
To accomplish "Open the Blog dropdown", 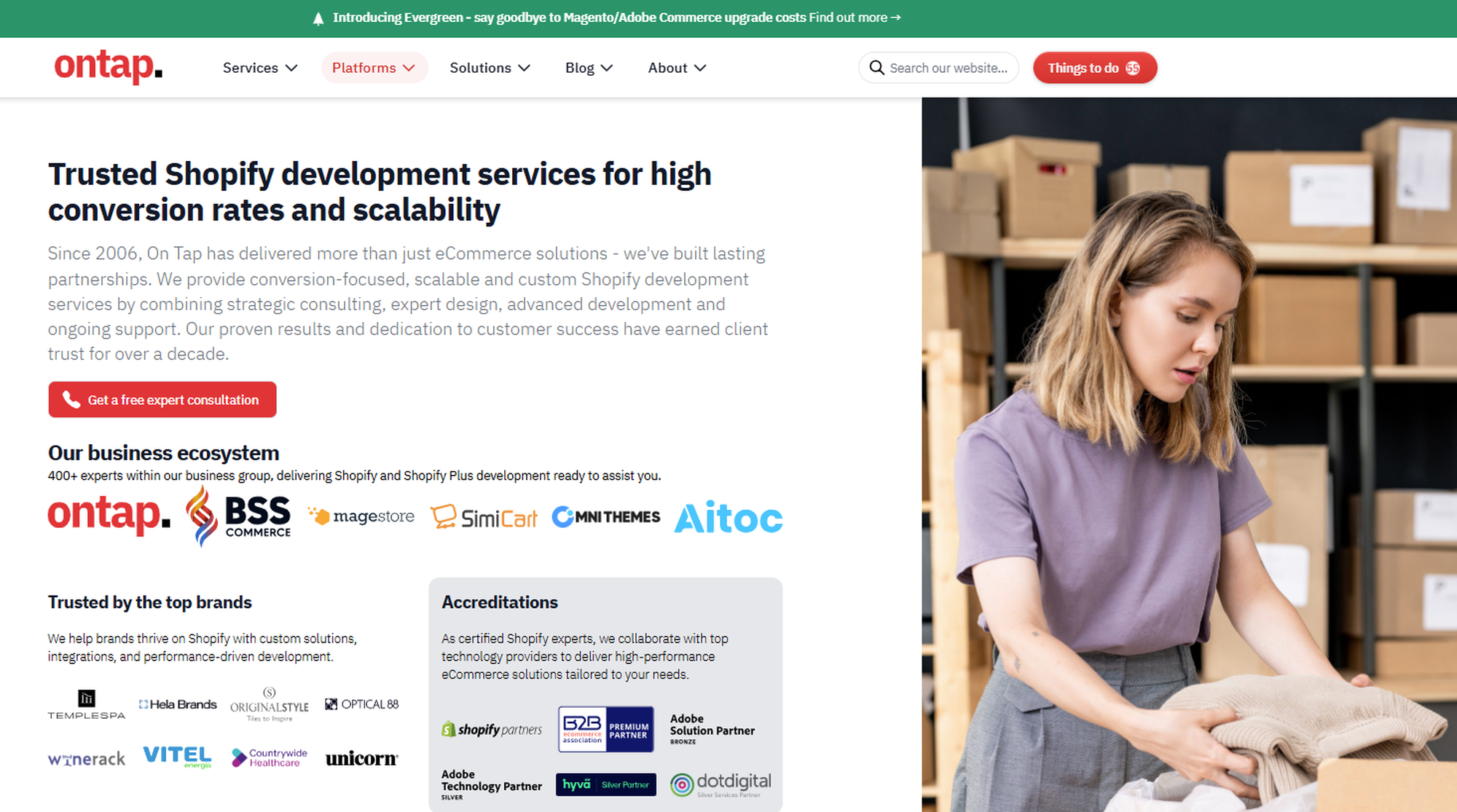I will pos(589,67).
